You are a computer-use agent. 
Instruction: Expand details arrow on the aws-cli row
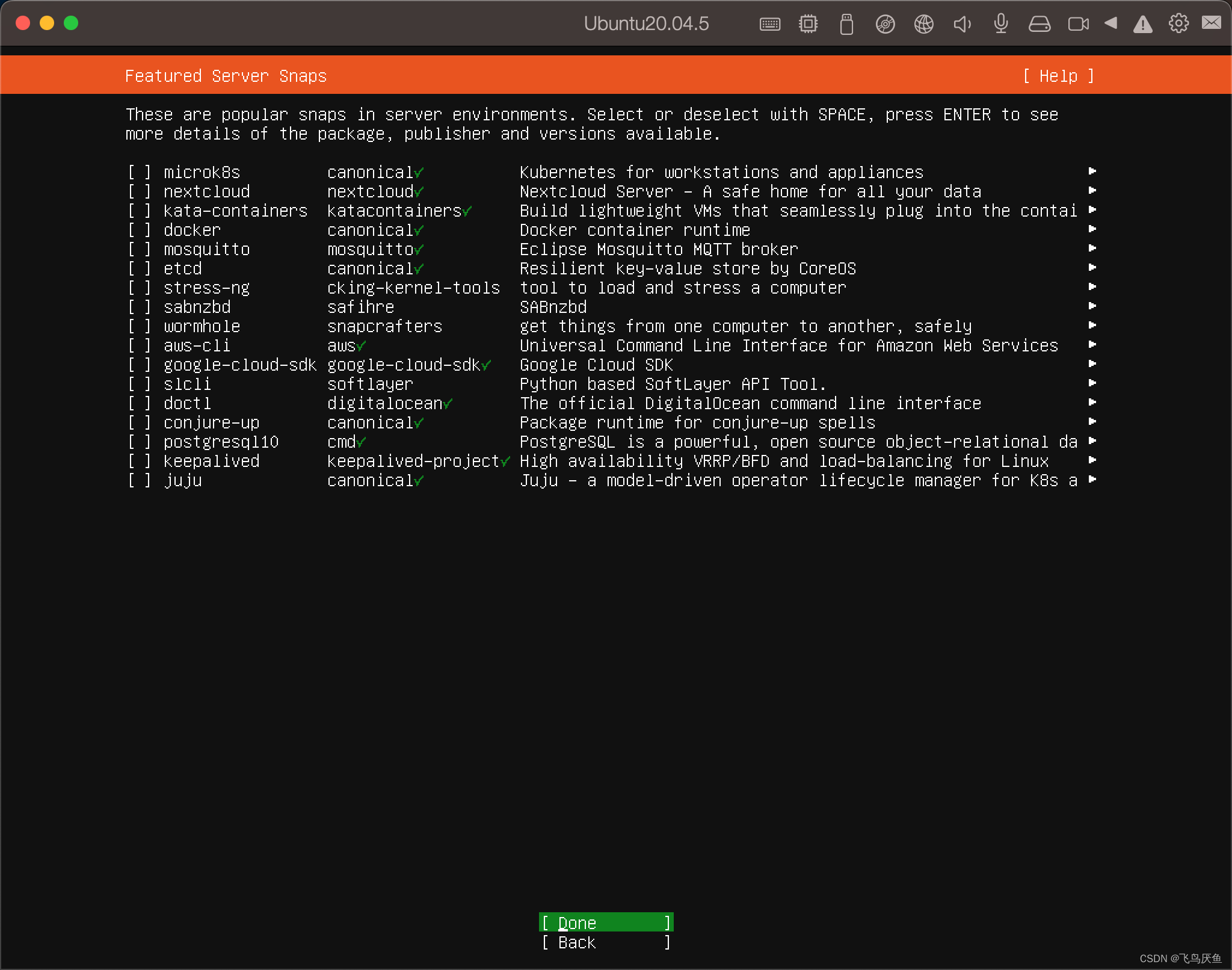coord(1092,345)
